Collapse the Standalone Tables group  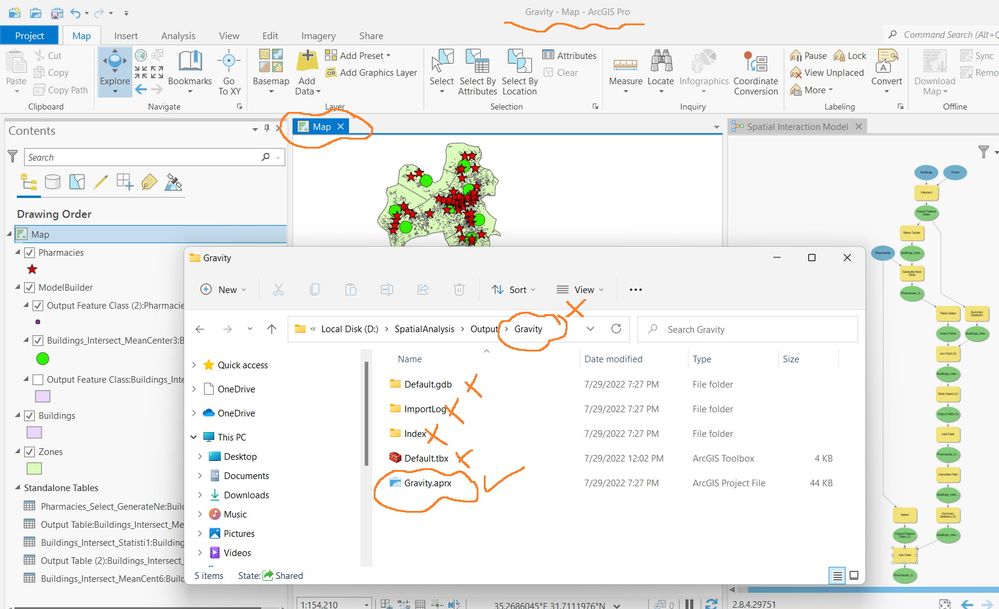pos(18,487)
